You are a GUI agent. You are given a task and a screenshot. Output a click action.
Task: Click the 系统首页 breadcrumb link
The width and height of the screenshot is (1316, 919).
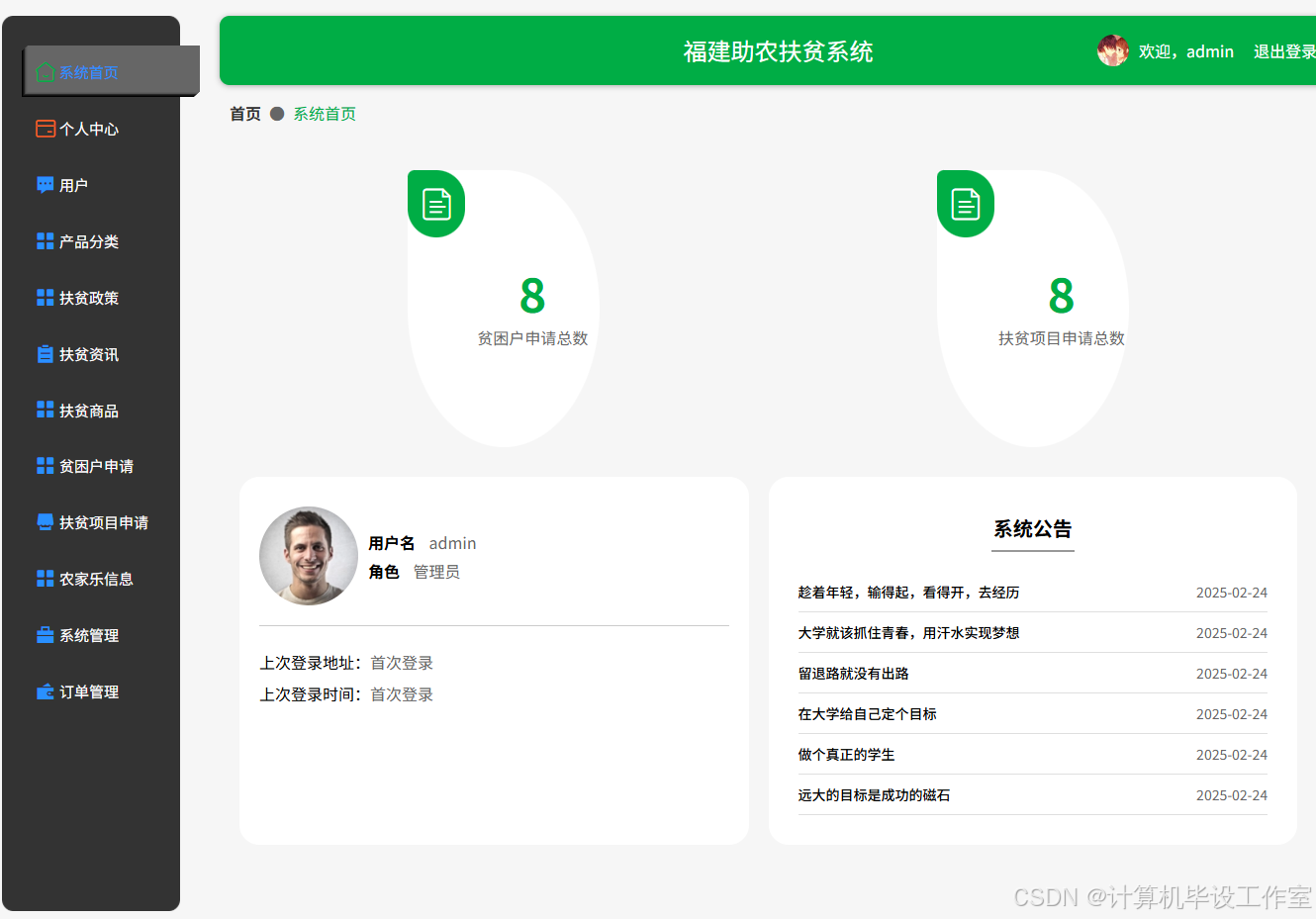[325, 114]
